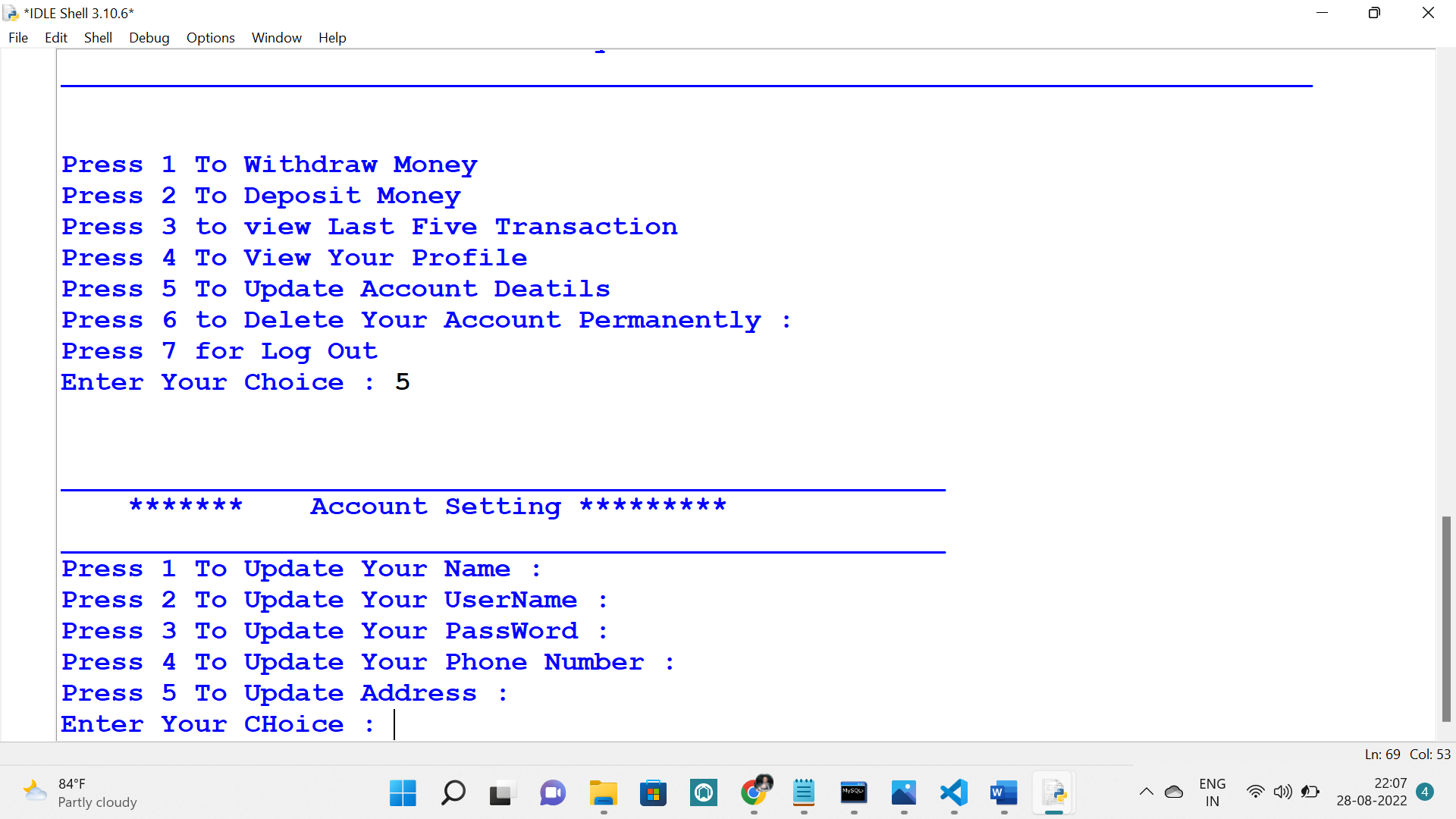This screenshot has height=819, width=1456.
Task: Open Visual Studio Code from the taskbar
Action: tap(954, 793)
